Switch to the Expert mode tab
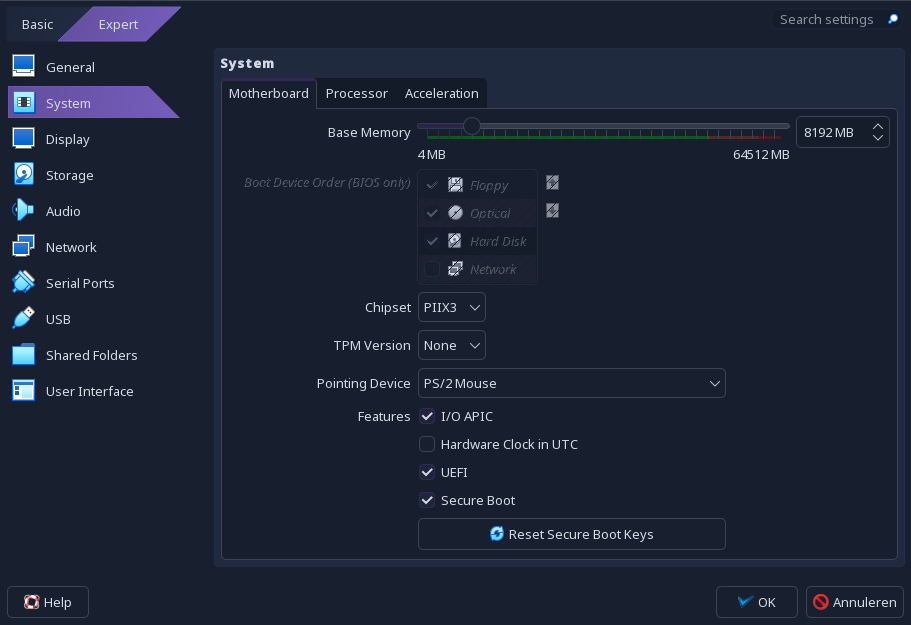This screenshot has height=625, width=911. point(118,24)
